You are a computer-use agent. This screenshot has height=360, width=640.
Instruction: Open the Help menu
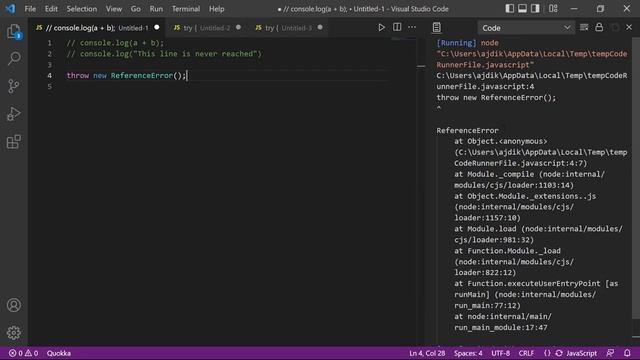(x=216, y=9)
